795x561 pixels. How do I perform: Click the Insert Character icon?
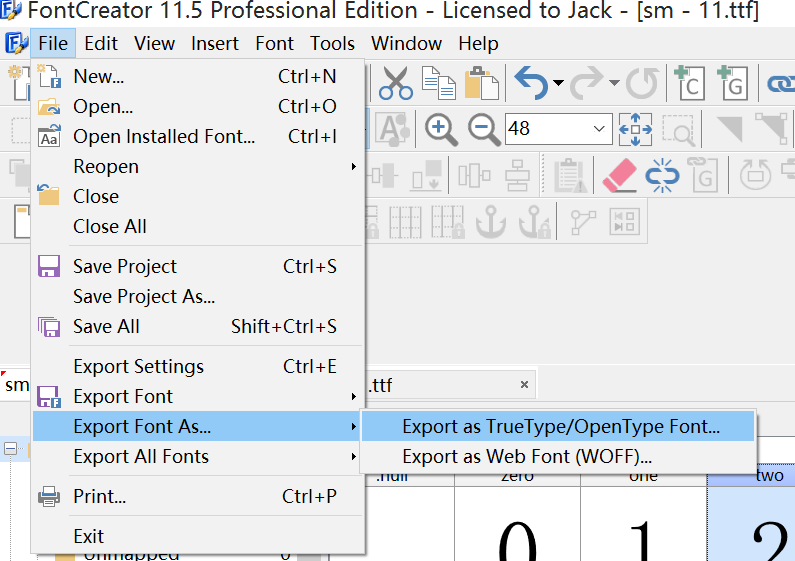tap(690, 83)
